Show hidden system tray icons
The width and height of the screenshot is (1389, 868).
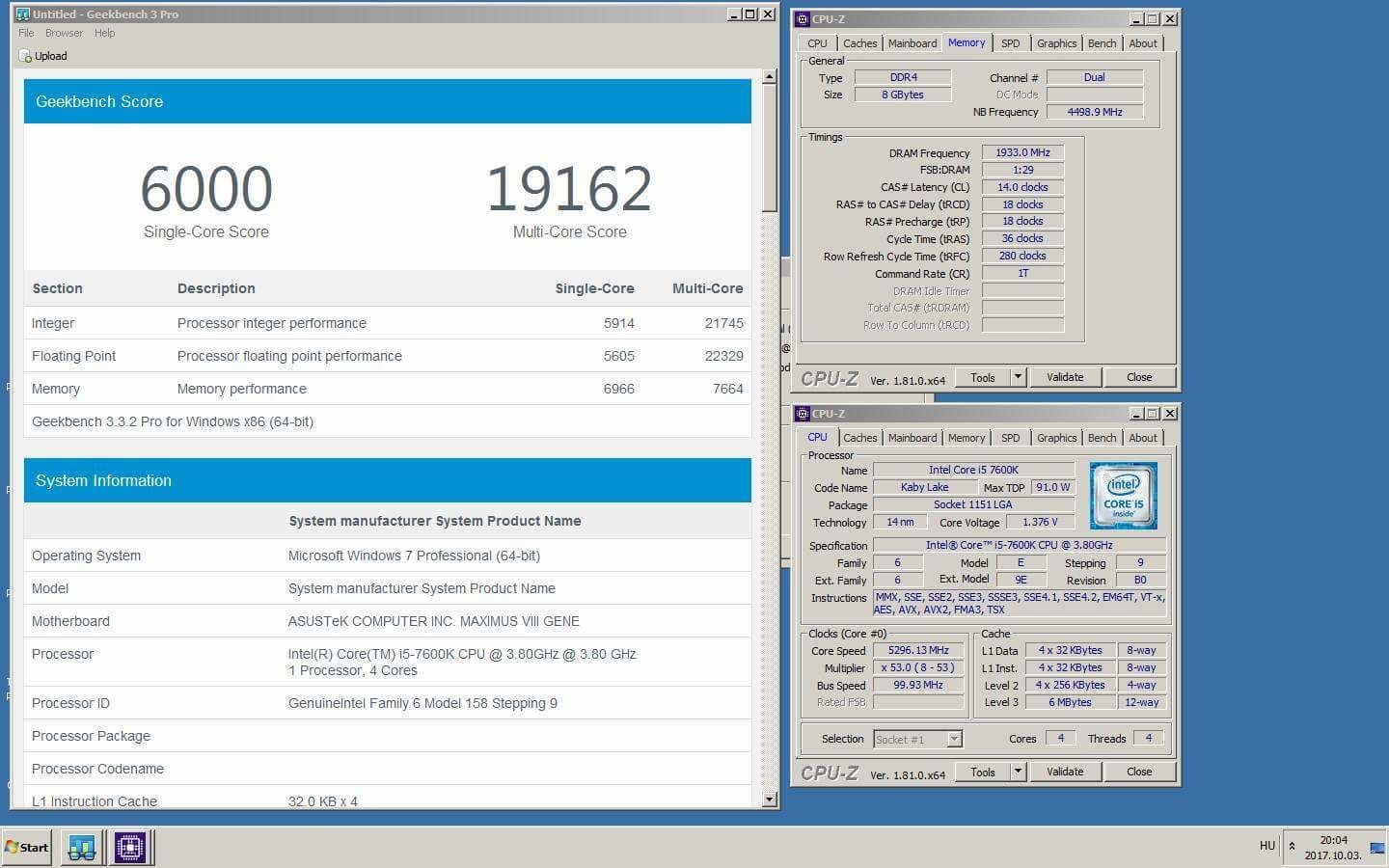pyautogui.click(x=1292, y=846)
